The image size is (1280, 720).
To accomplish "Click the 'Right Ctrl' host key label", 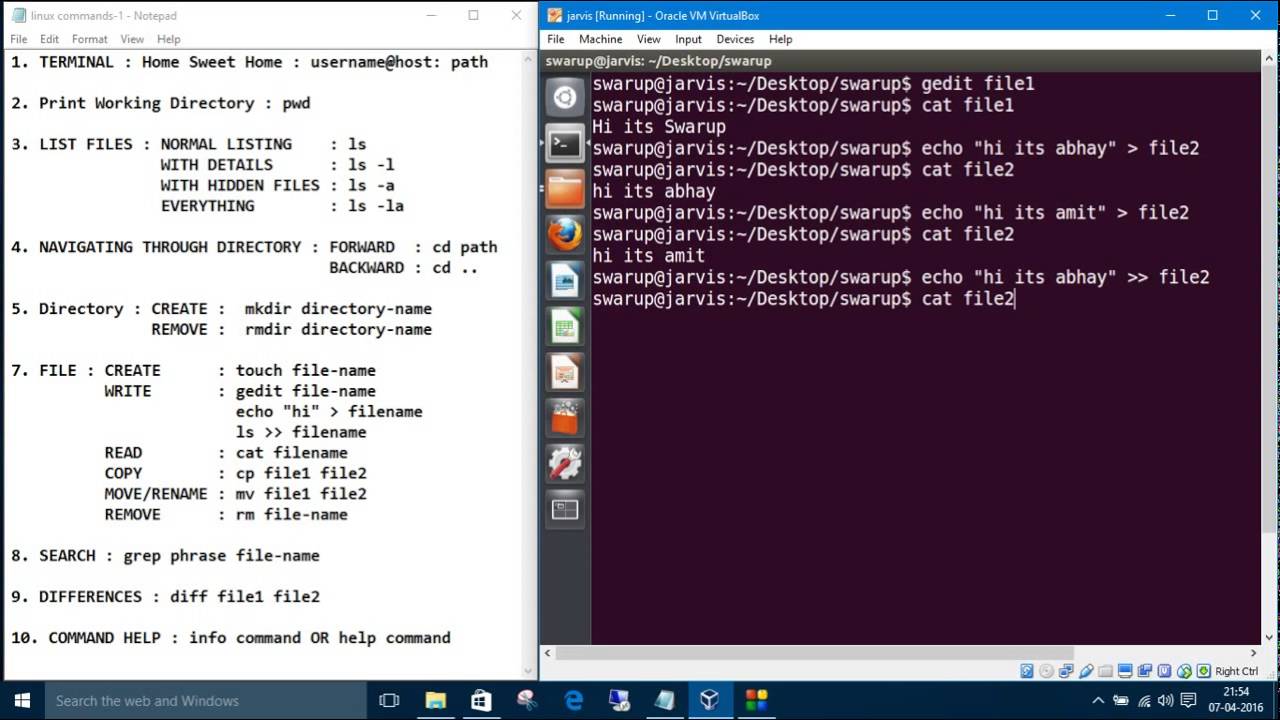I will tap(1237, 671).
